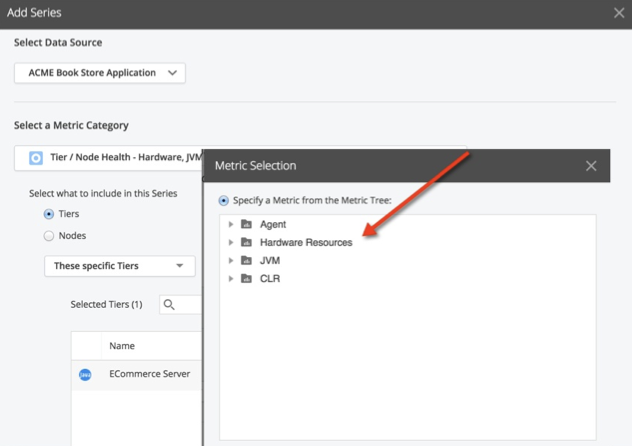Click the Agent folder icon
The image size is (632, 446).
(246, 224)
